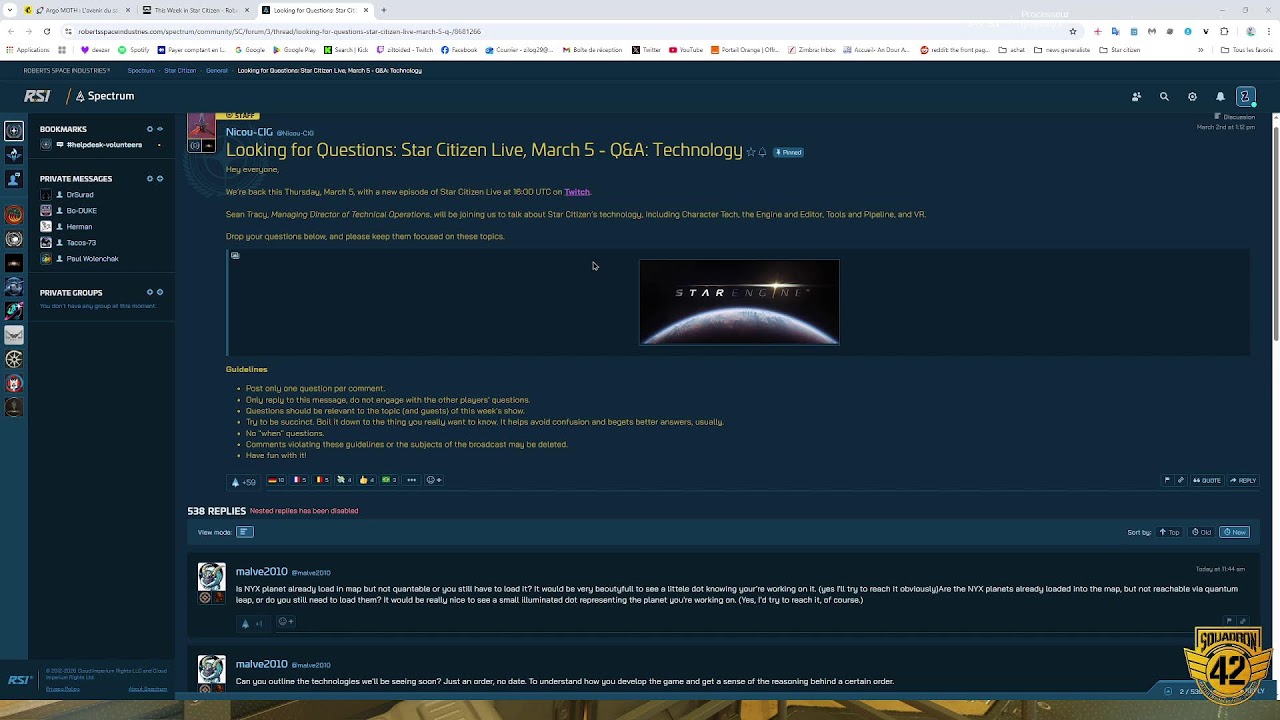Open the user profile avatar menu
Image resolution: width=1280 pixels, height=720 pixels.
[1245, 97]
